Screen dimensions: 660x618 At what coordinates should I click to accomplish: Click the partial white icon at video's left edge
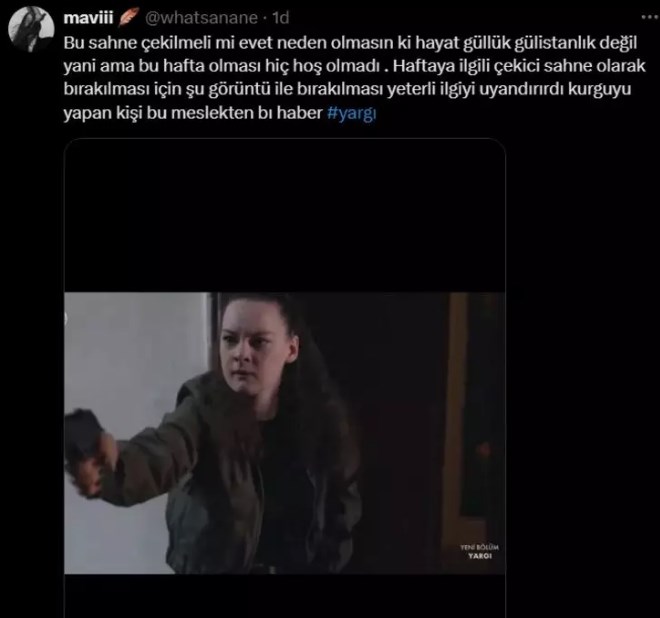coord(65,319)
